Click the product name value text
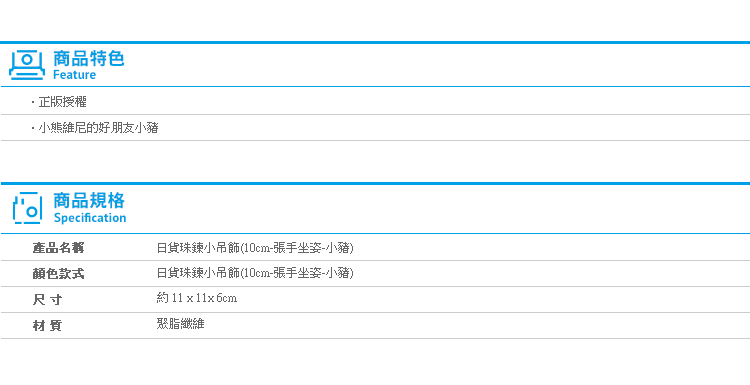The height and width of the screenshot is (385, 750). point(255,248)
